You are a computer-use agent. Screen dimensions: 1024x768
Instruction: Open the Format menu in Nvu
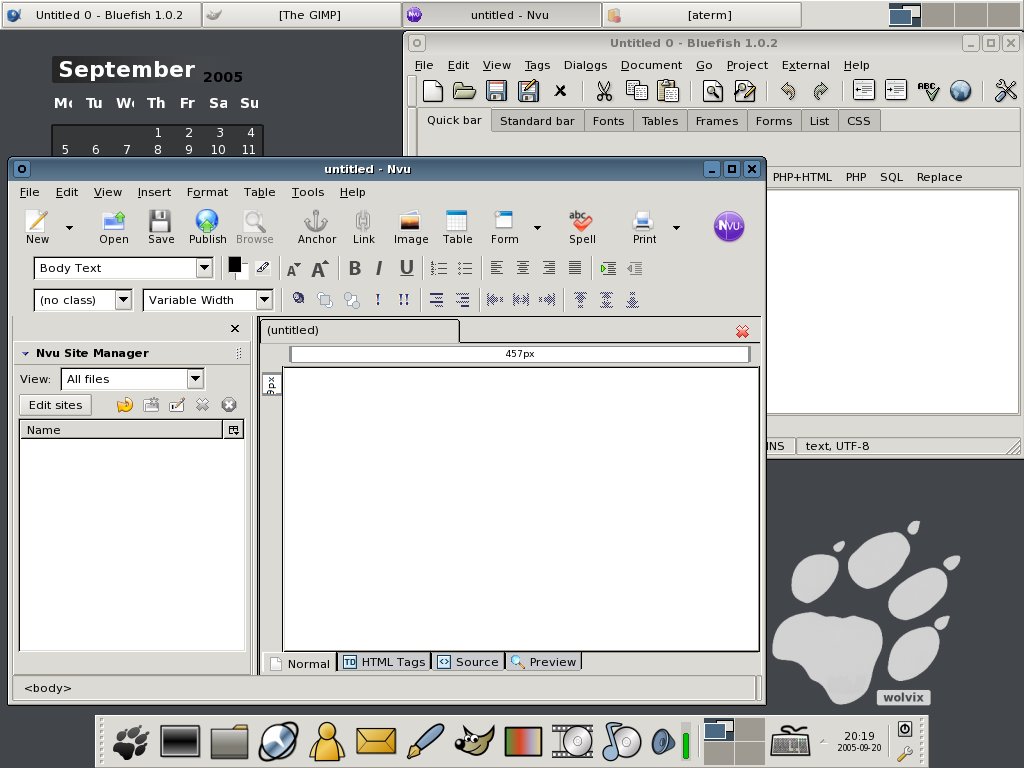(x=207, y=192)
